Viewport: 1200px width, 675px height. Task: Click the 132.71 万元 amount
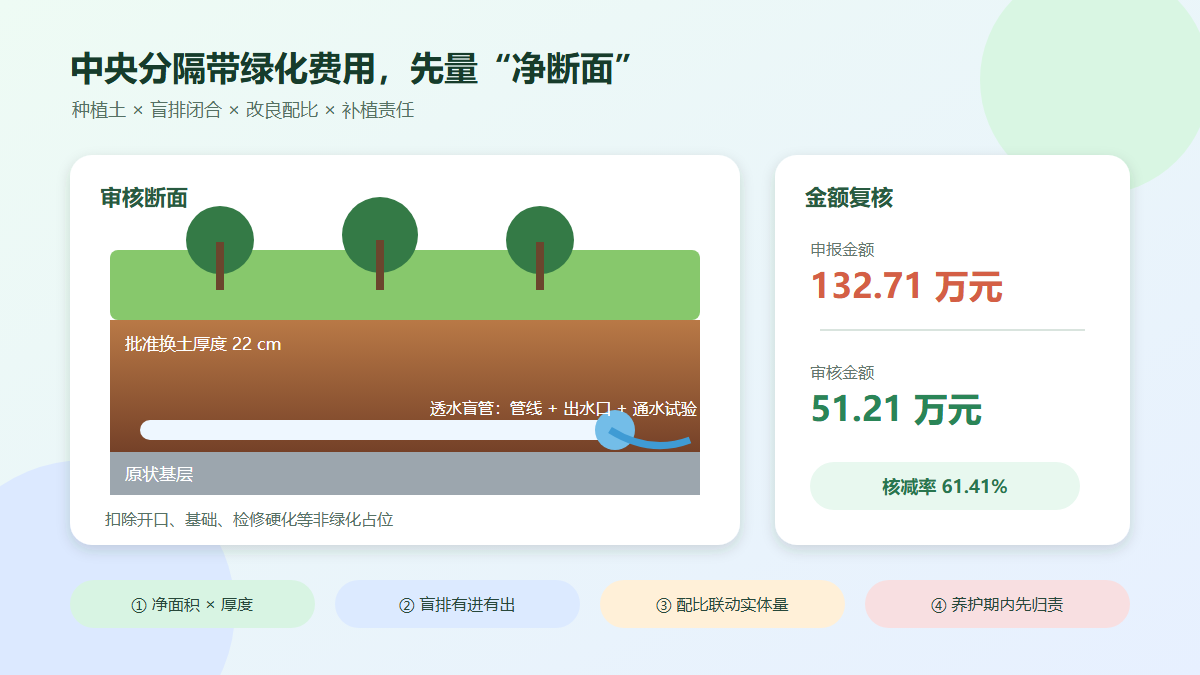click(x=906, y=287)
